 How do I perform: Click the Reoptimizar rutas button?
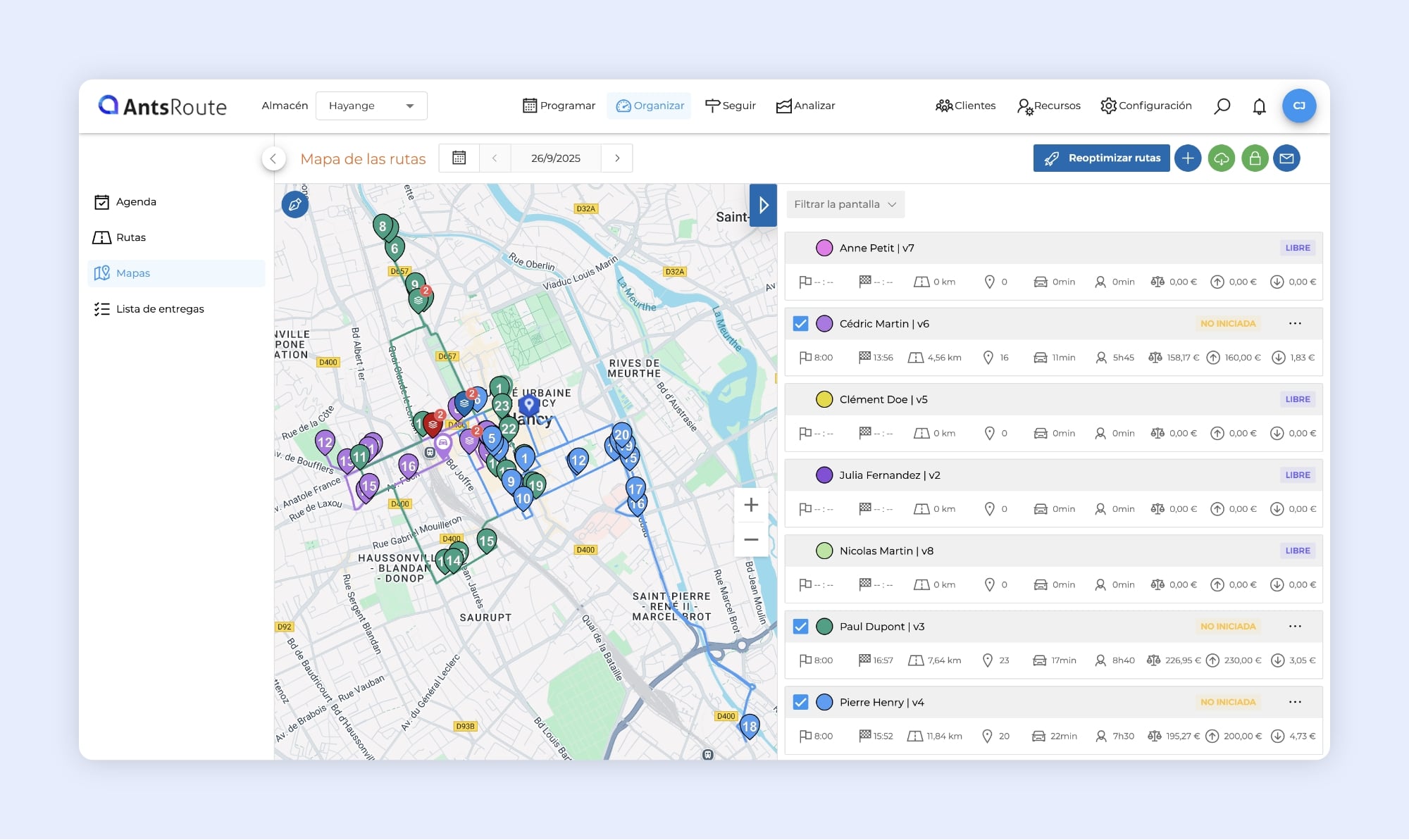[1101, 158]
